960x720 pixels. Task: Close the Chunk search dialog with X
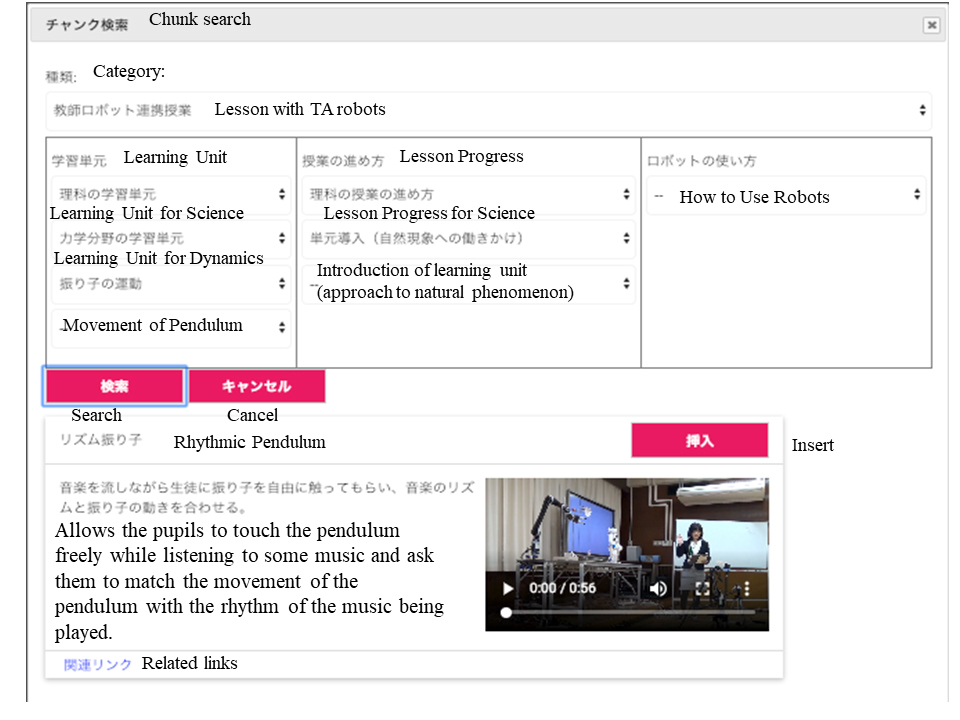931,26
